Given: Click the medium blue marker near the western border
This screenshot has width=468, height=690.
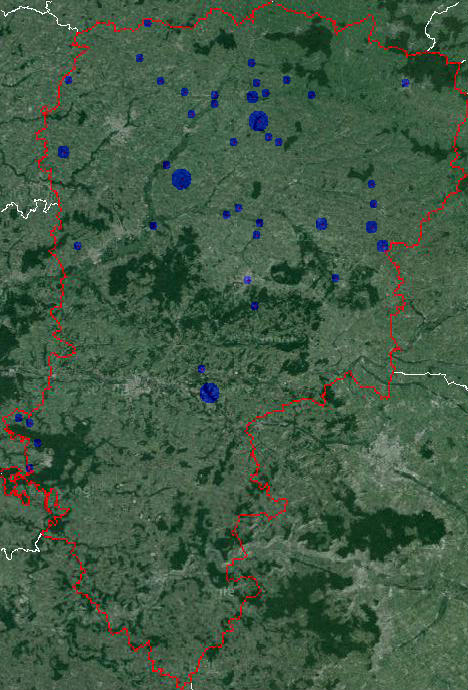Looking at the screenshot, I should tap(64, 152).
